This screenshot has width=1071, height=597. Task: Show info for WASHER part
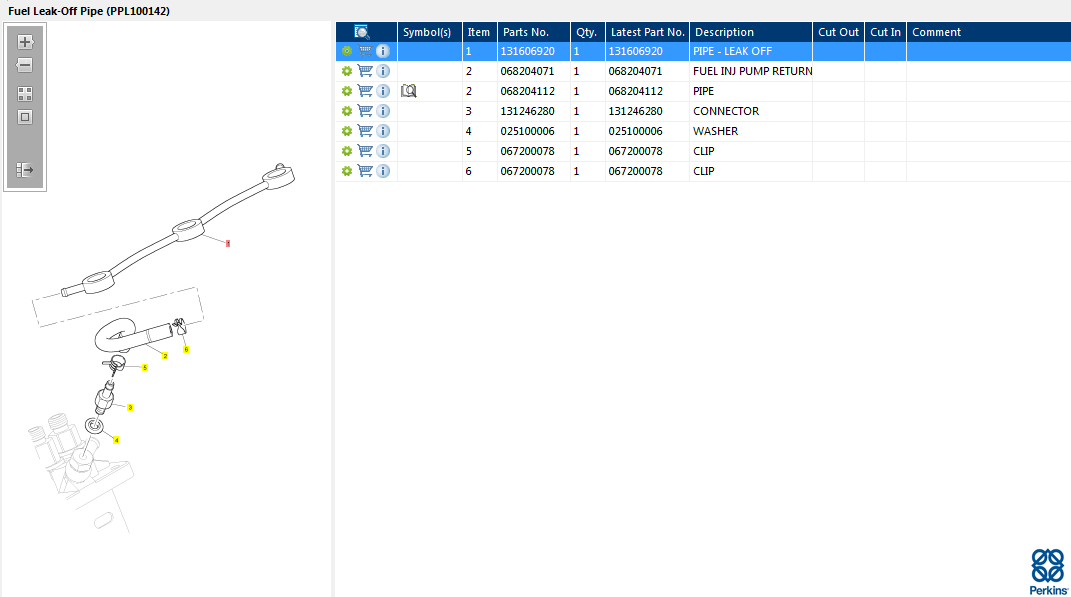pos(383,131)
